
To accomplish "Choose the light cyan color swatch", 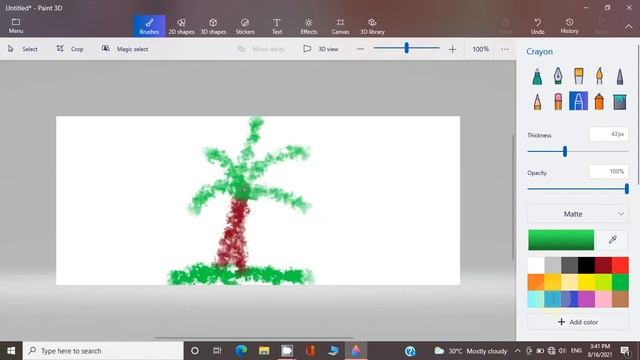I will pyautogui.click(x=536, y=299).
